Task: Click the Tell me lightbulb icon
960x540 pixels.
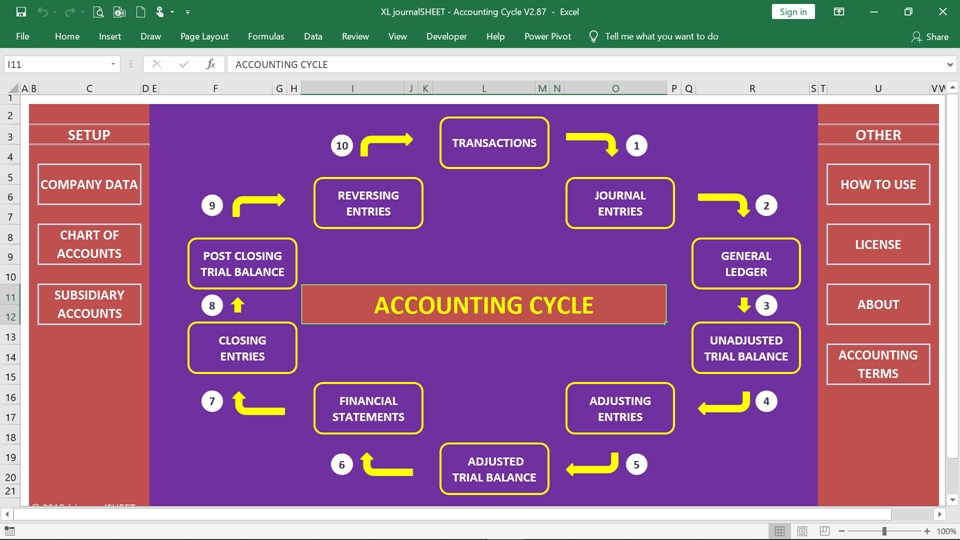Action: [593, 37]
